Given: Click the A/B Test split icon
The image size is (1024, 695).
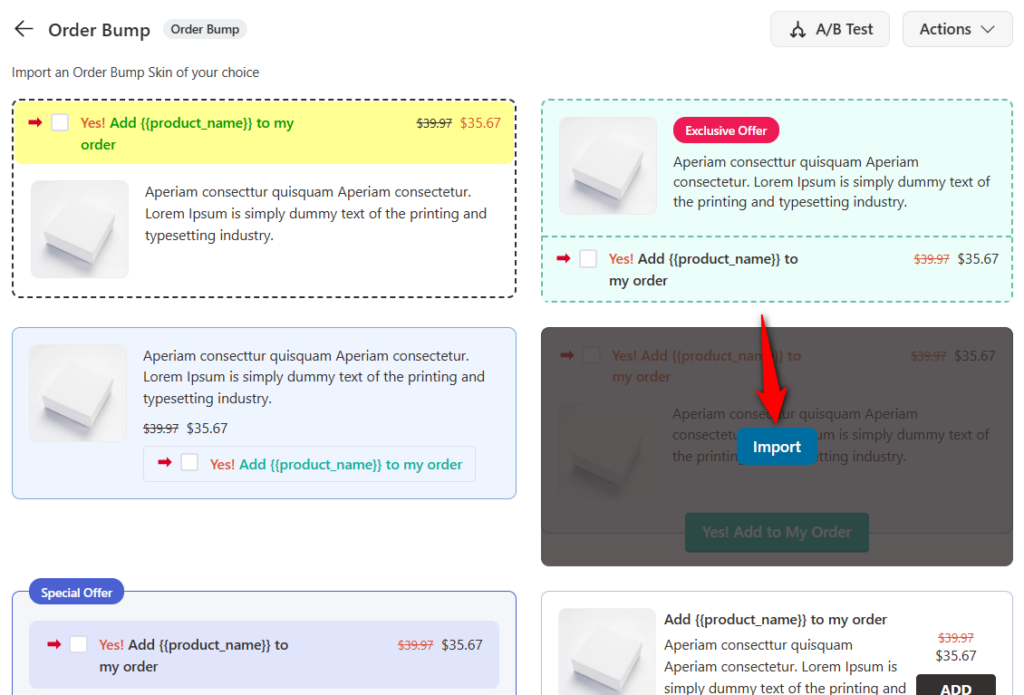Looking at the screenshot, I should click(x=797, y=29).
